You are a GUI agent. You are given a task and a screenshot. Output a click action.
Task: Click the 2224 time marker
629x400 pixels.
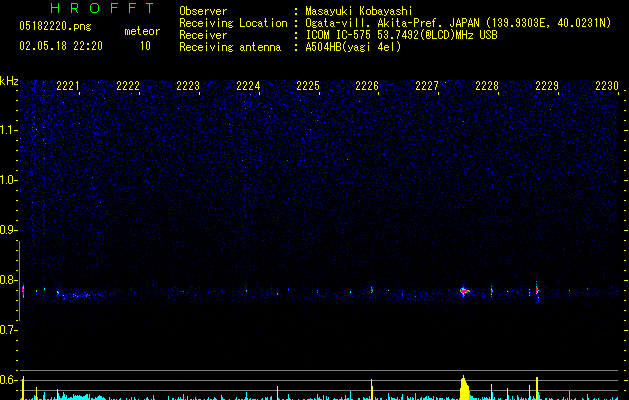point(248,86)
